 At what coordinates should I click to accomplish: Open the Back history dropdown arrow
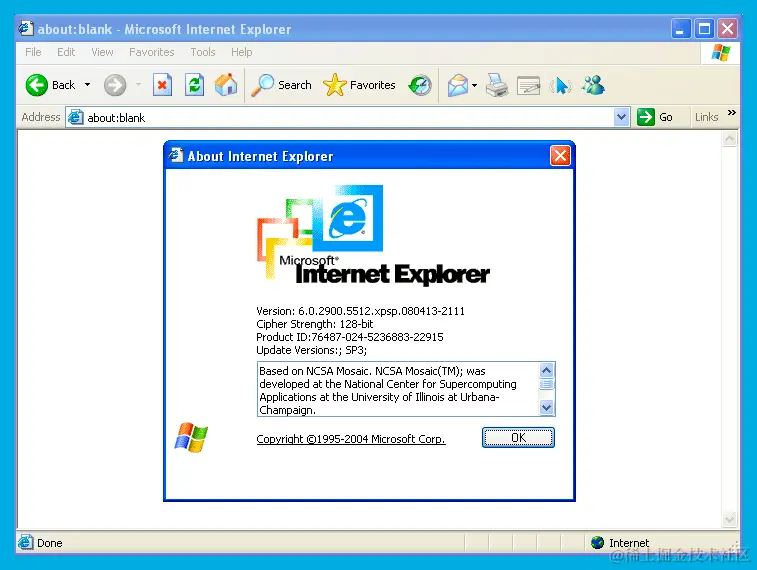87,85
